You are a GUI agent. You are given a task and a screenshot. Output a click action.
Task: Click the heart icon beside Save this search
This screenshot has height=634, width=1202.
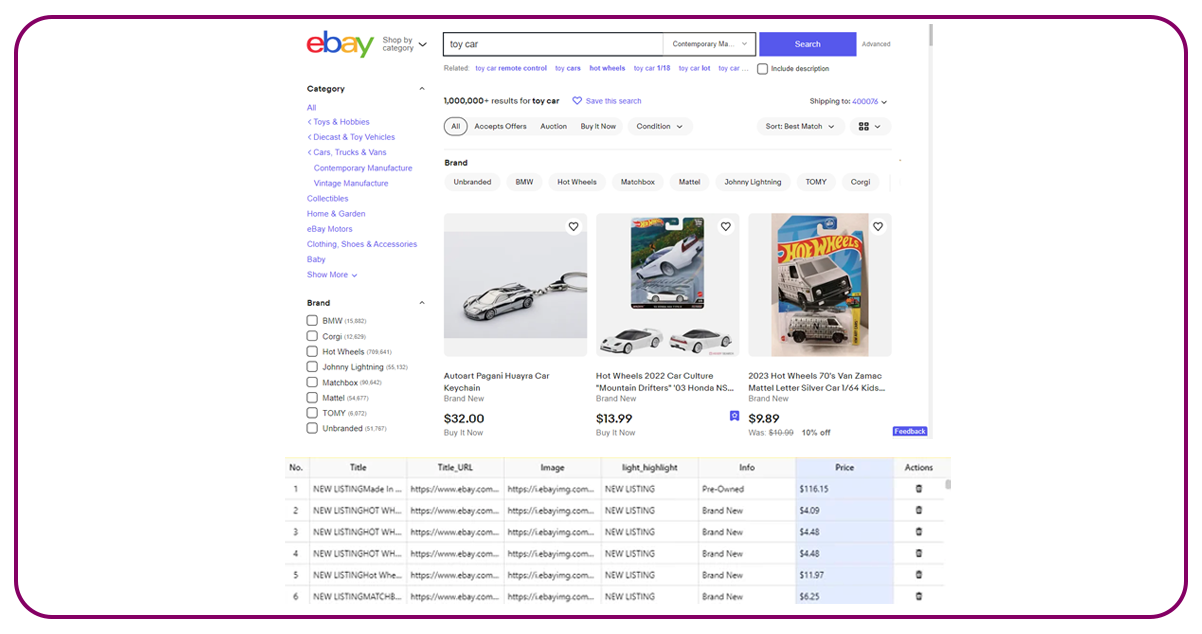[577, 101]
